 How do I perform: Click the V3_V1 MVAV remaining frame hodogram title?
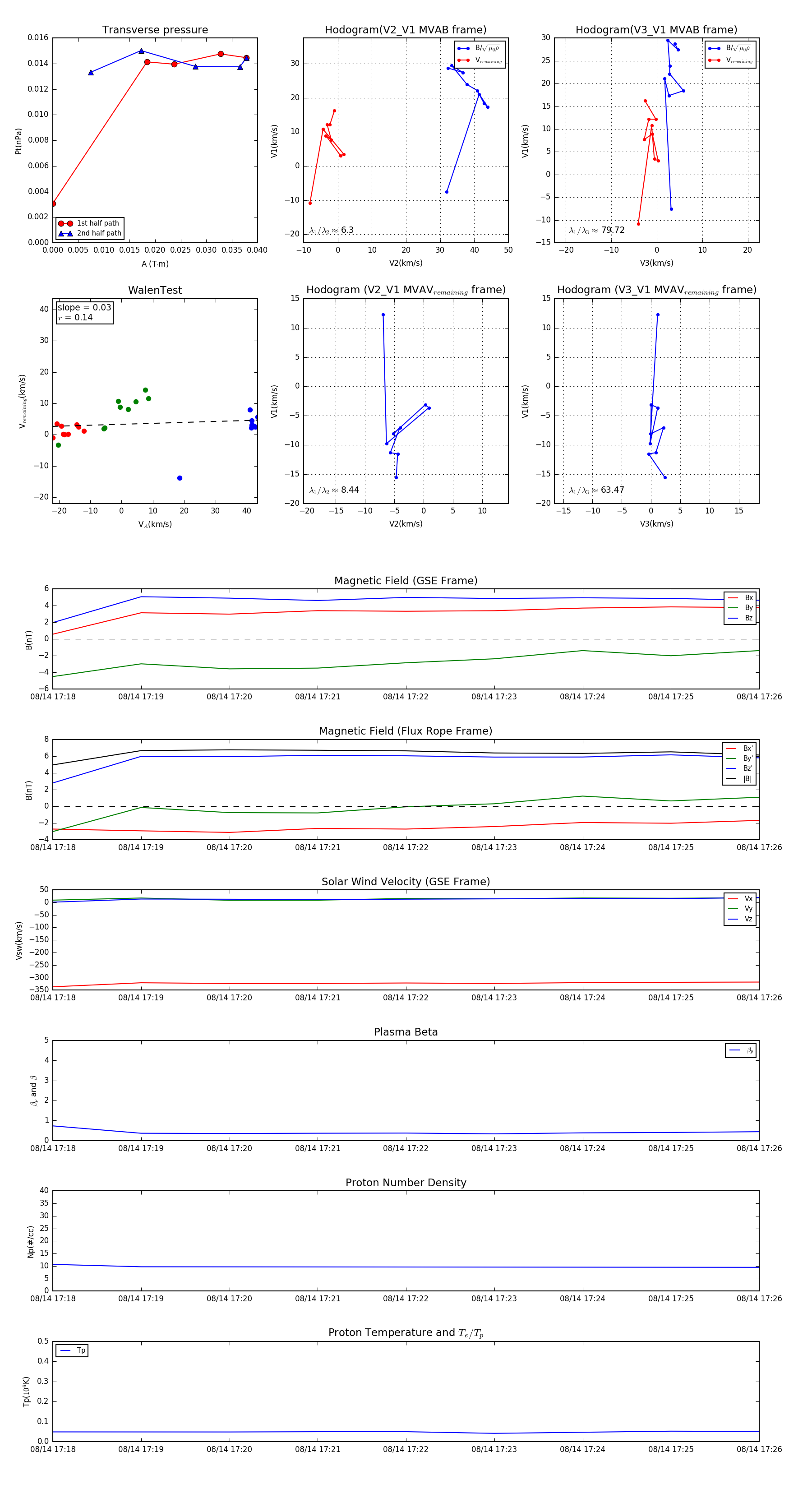click(x=656, y=290)
